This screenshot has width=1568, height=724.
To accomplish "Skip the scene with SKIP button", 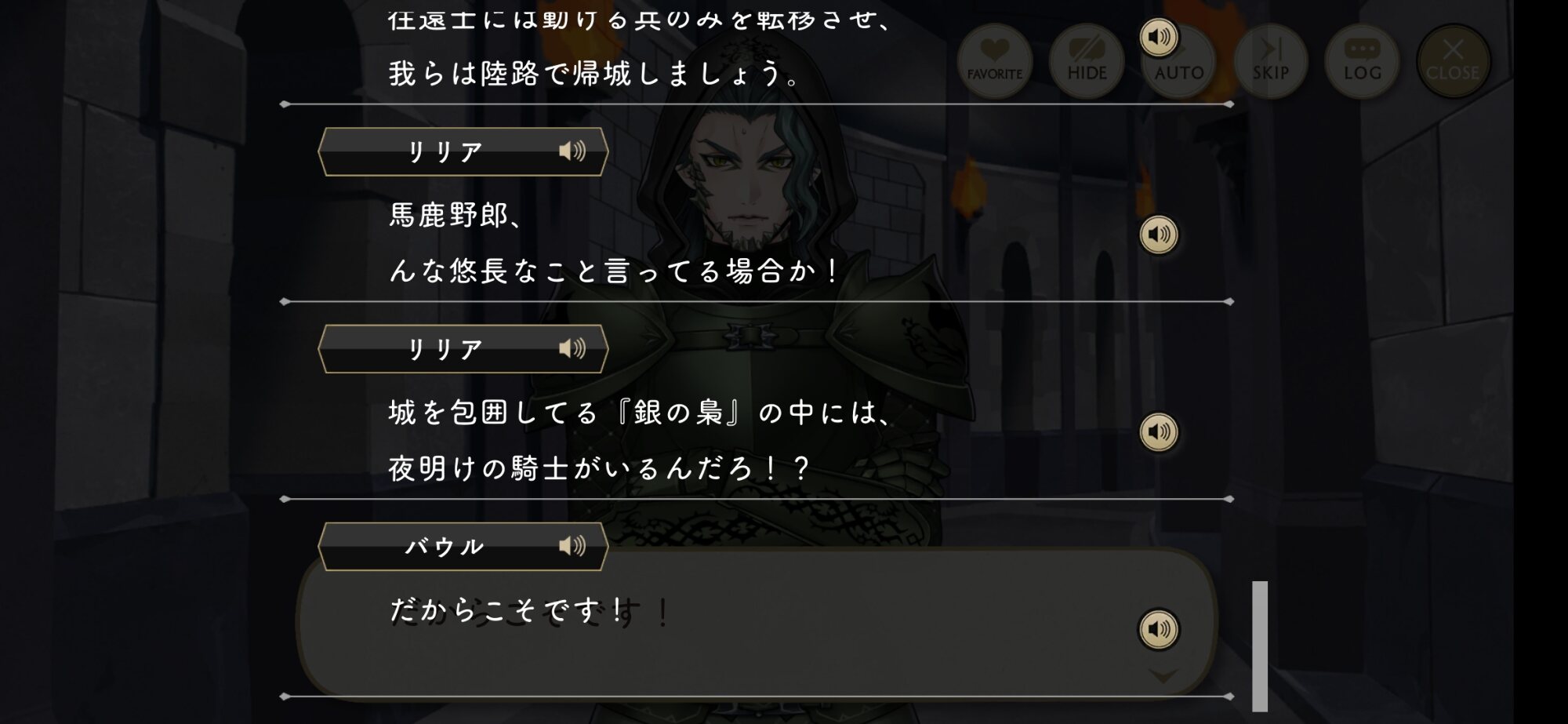I will point(1271,61).
